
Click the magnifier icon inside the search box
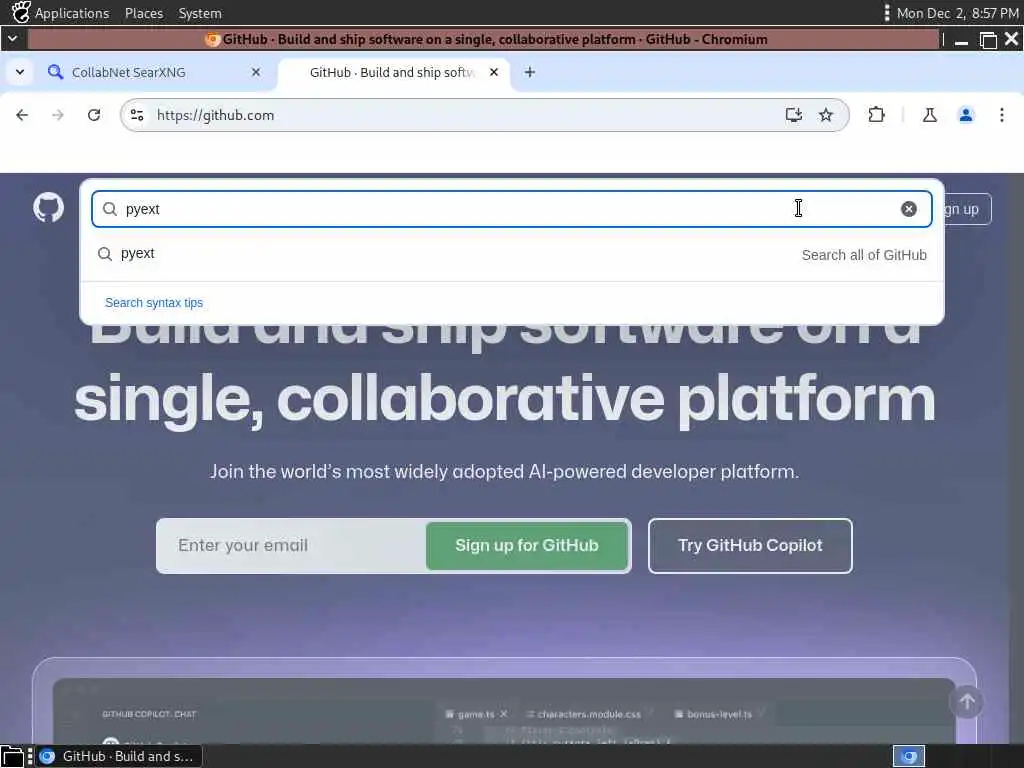pos(110,209)
